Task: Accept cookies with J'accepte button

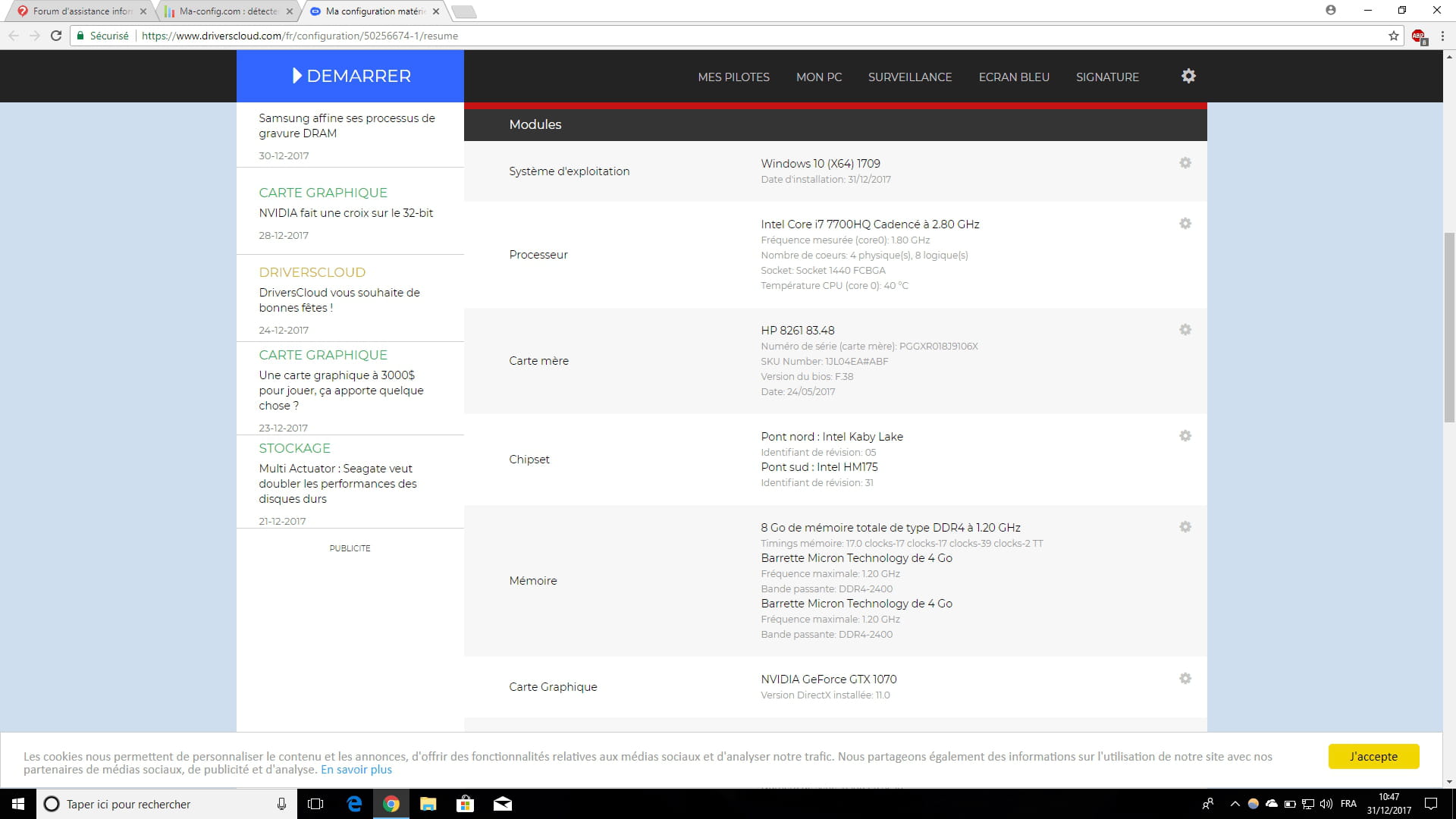Action: click(x=1373, y=756)
